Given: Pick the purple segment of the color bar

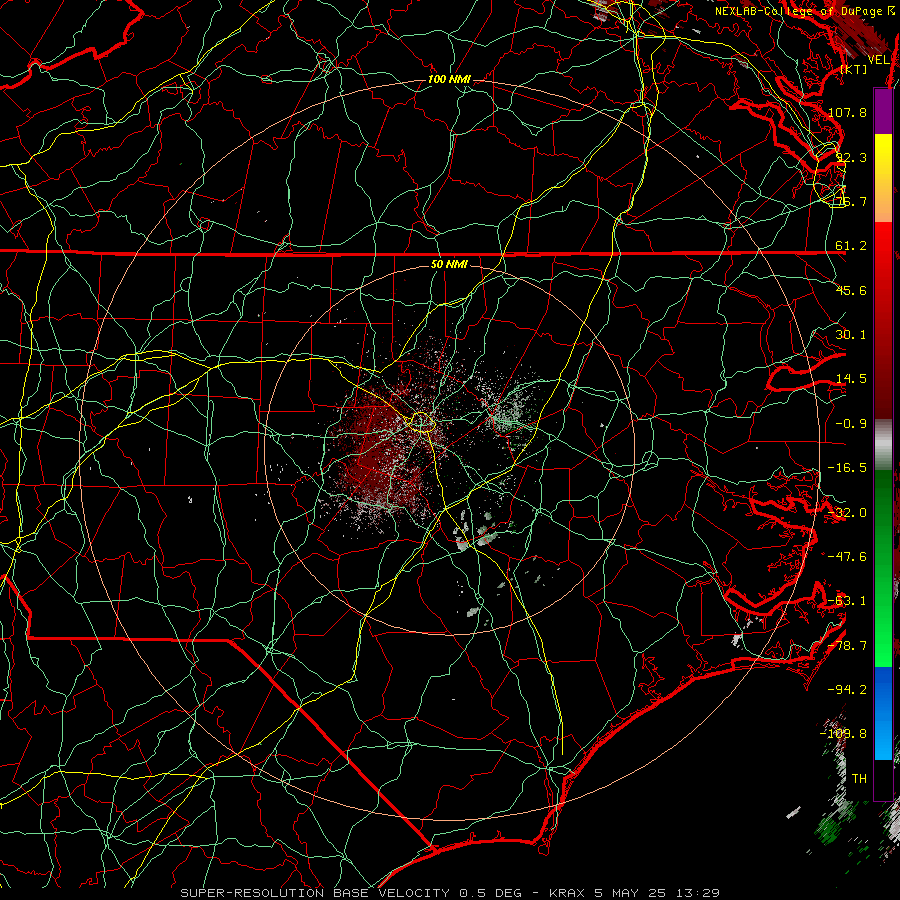Looking at the screenshot, I should [883, 111].
